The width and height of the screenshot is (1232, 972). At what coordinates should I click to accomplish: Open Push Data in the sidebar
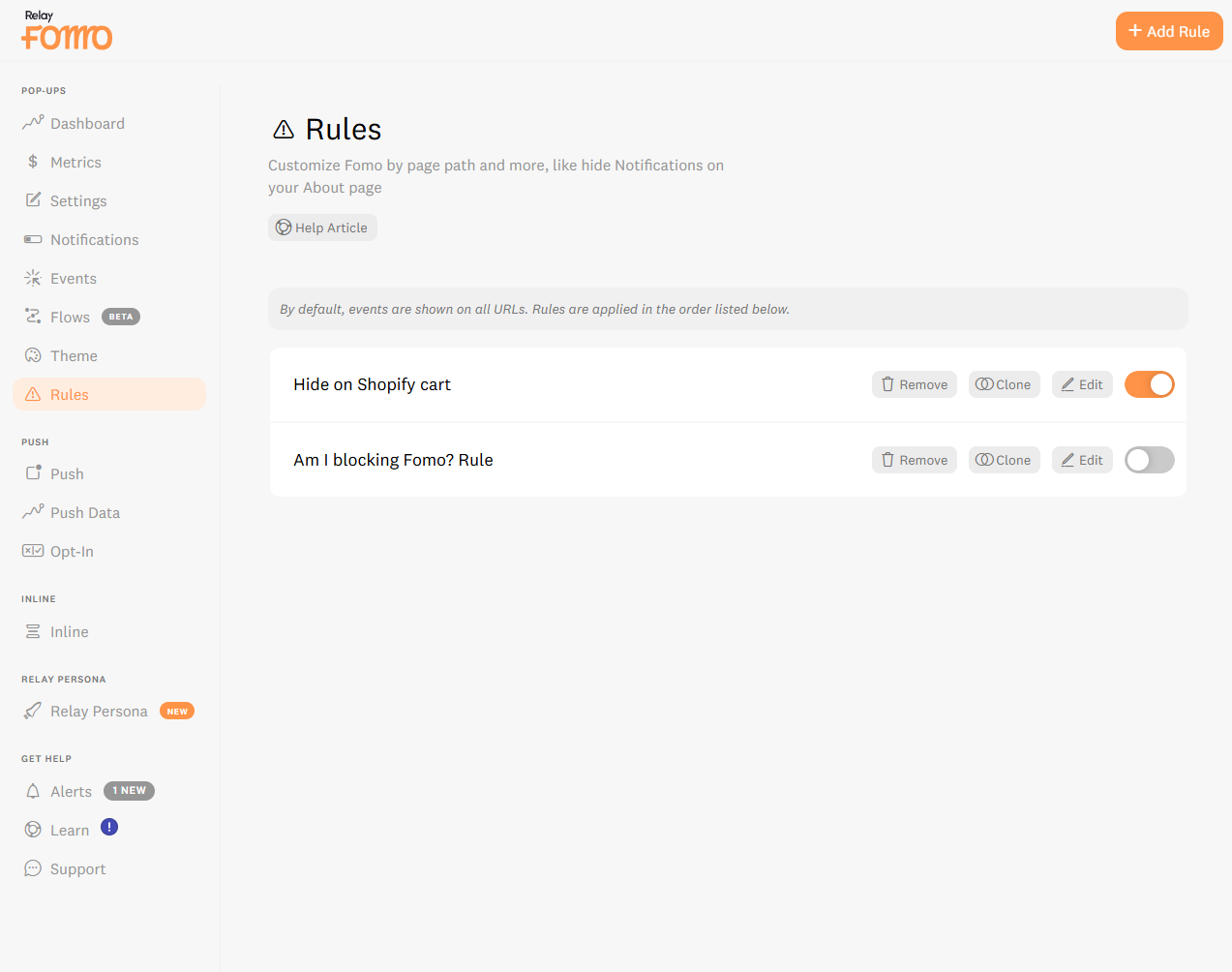pos(109,512)
